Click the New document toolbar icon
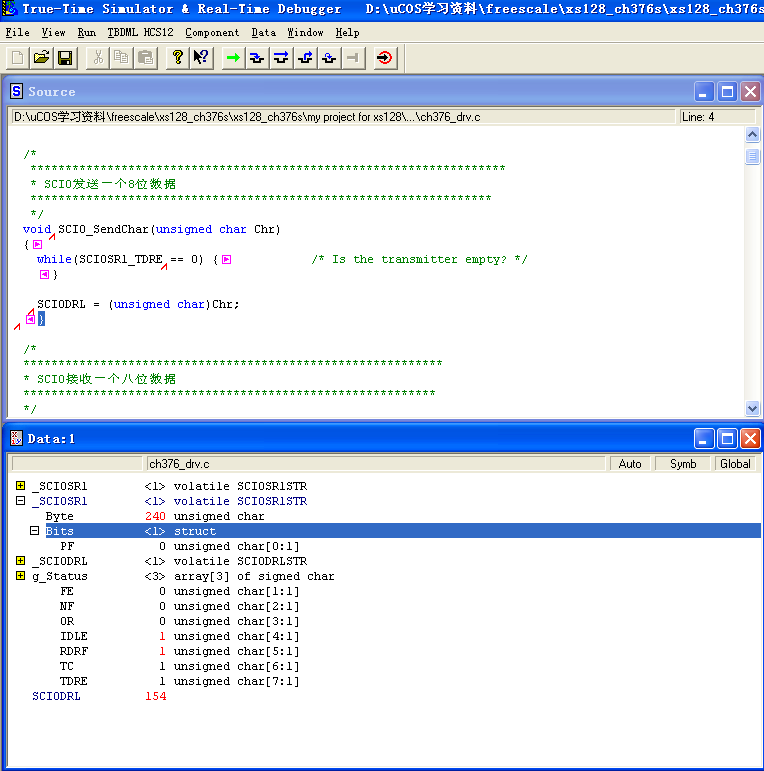This screenshot has height=771, width=764. (x=18, y=58)
